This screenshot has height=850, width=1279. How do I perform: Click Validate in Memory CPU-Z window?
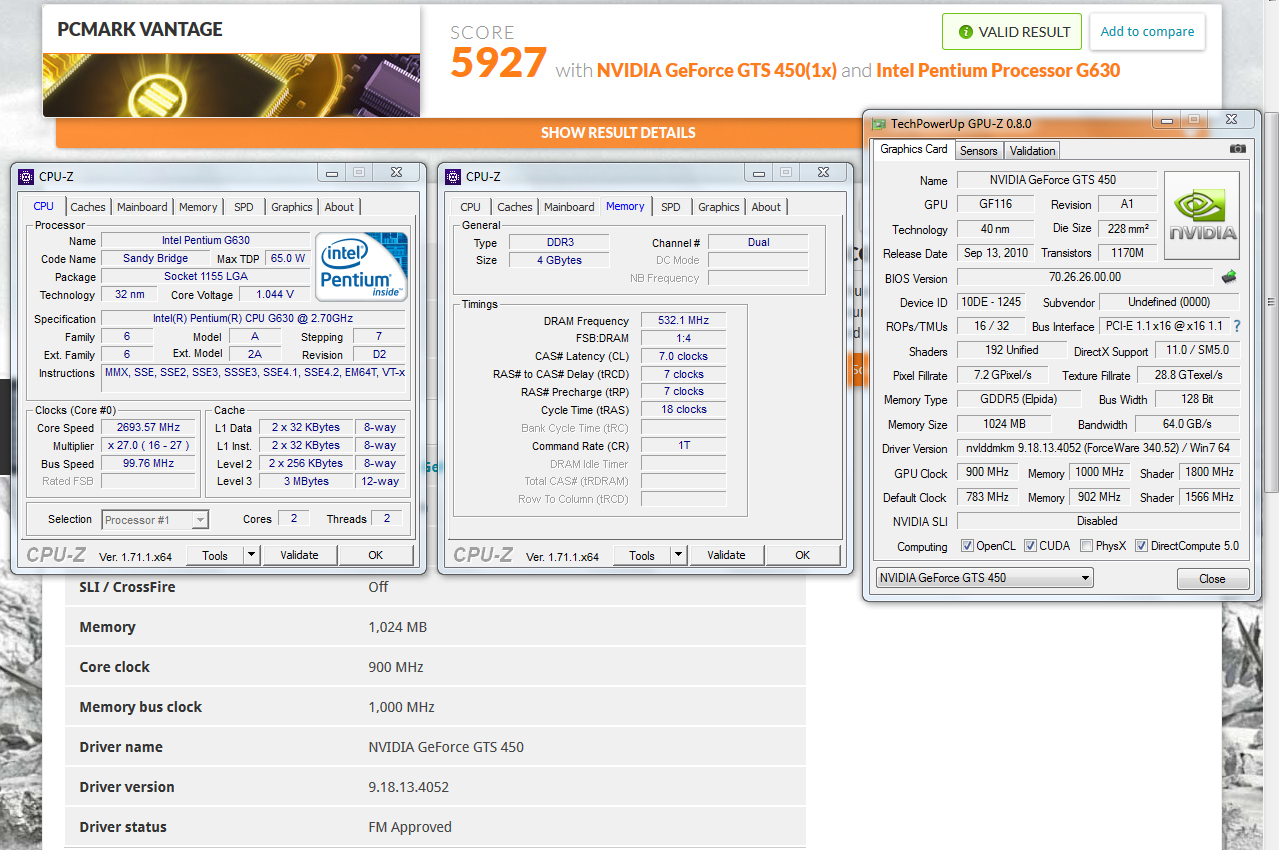coord(726,555)
